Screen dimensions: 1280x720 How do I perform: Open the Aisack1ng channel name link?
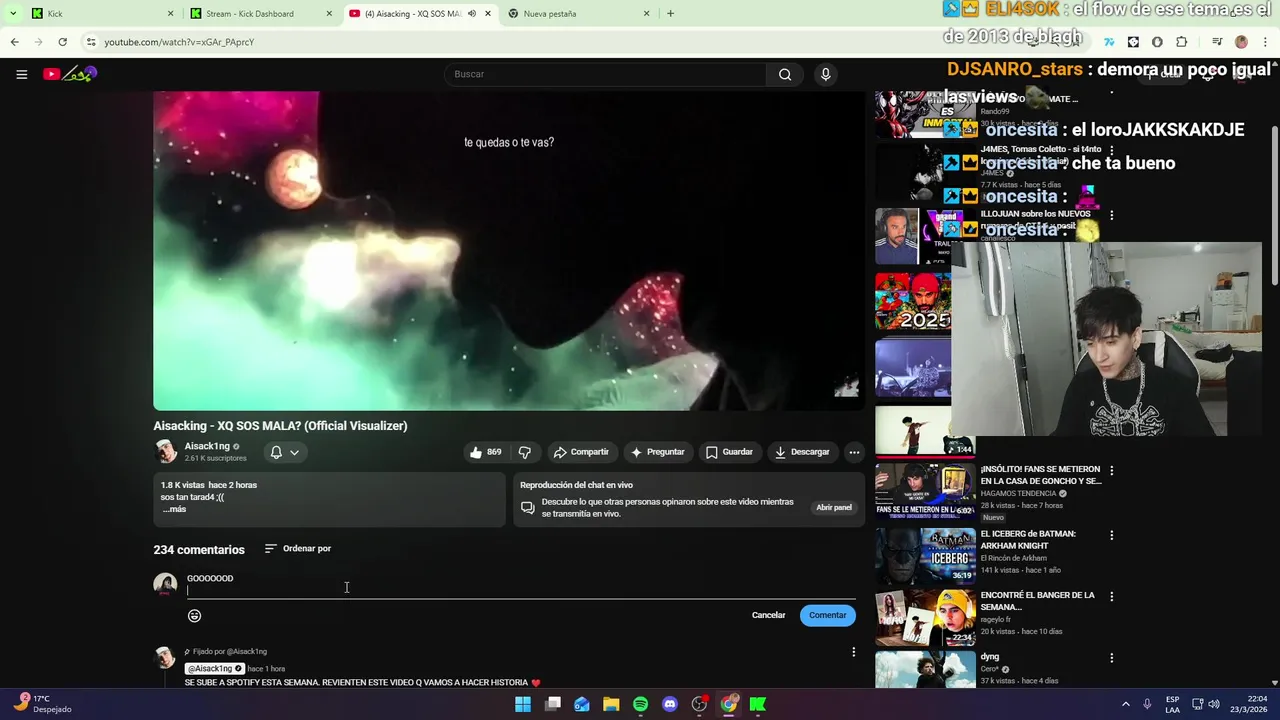[207, 446]
